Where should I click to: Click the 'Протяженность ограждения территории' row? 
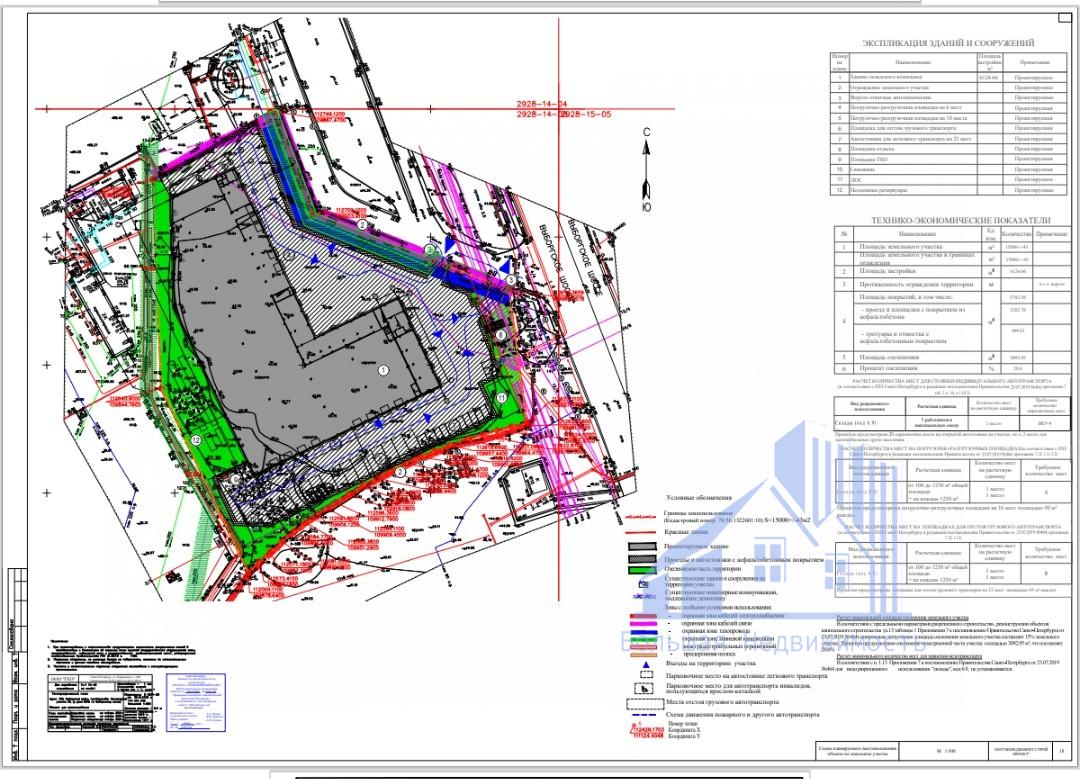coord(952,284)
